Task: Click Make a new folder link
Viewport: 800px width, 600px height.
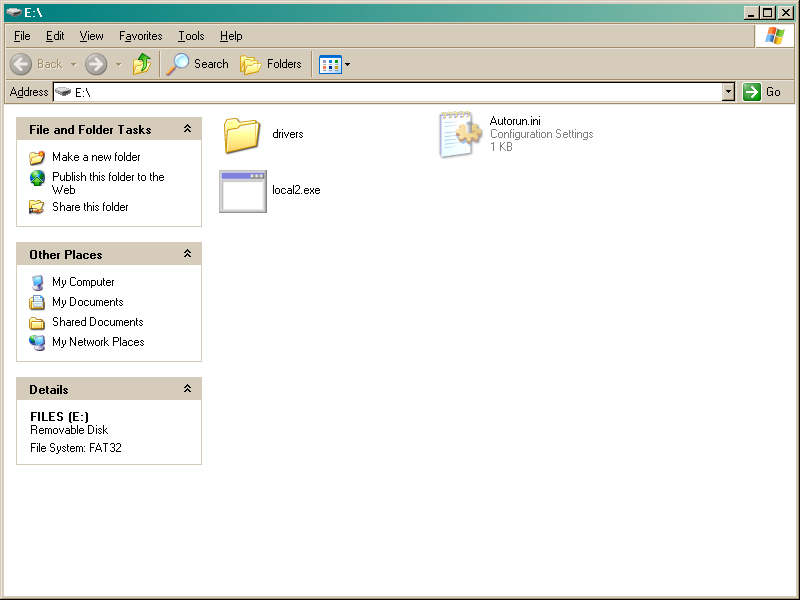Action: click(96, 157)
